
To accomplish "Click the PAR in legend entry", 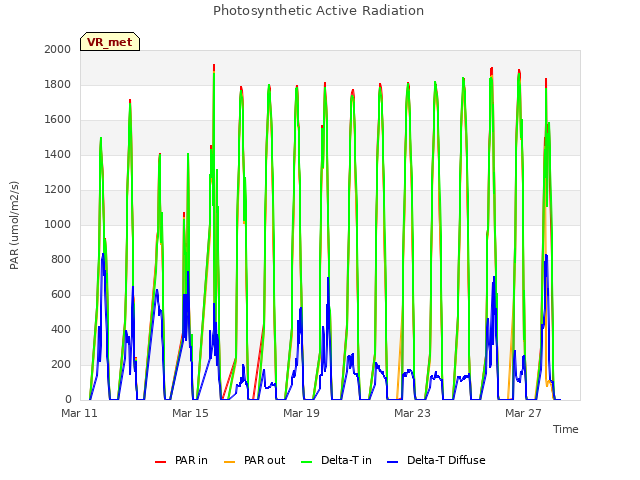I will click(181, 460).
